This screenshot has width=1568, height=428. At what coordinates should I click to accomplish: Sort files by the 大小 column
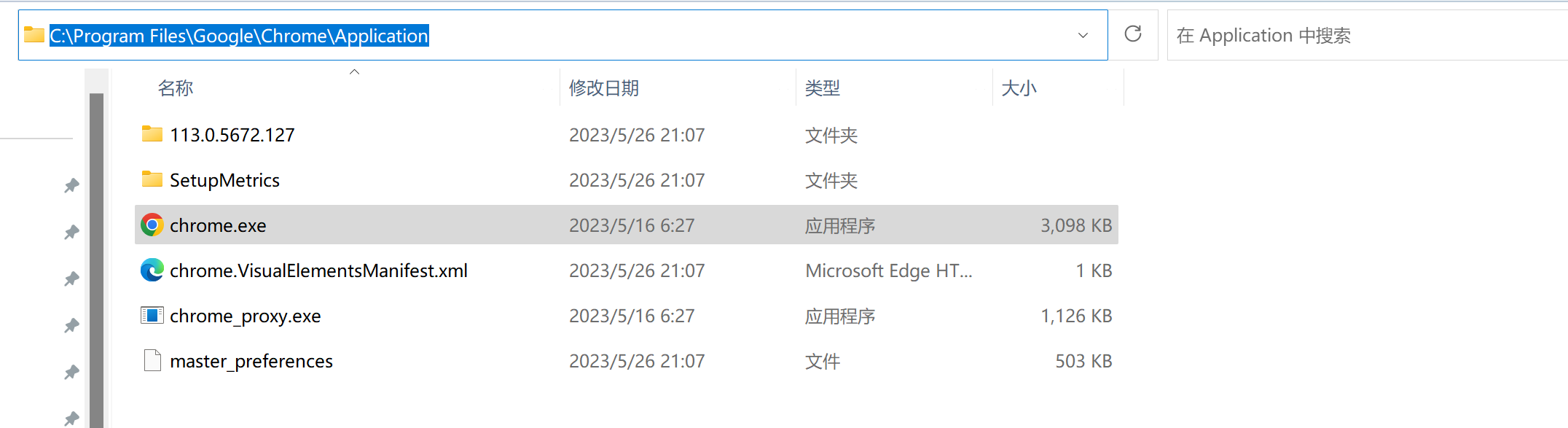click(x=1019, y=87)
